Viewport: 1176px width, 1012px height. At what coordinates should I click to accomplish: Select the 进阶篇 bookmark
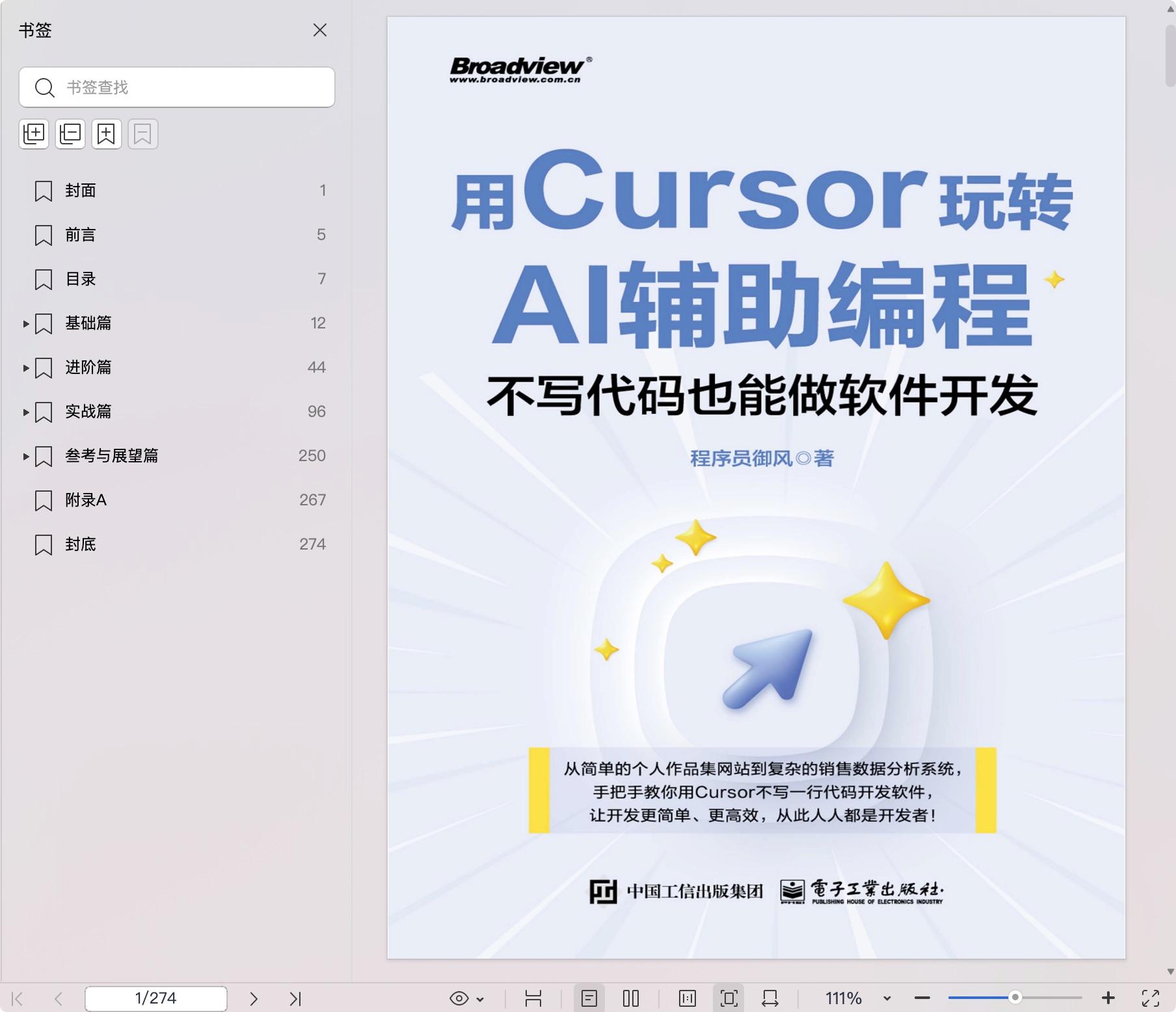88,367
